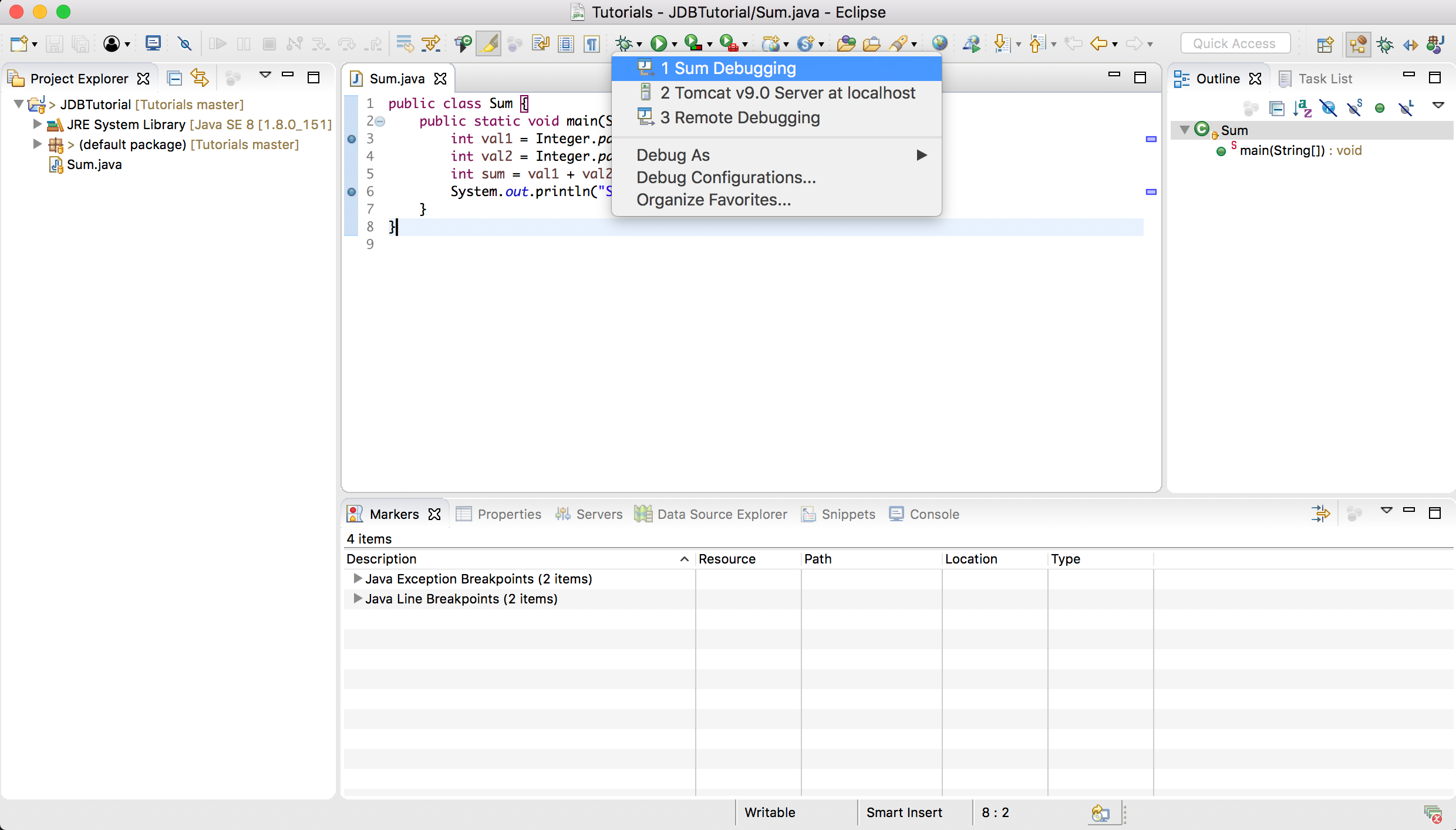Click the green Run toolbar button
The width and height of the screenshot is (1456, 830).
[659, 43]
